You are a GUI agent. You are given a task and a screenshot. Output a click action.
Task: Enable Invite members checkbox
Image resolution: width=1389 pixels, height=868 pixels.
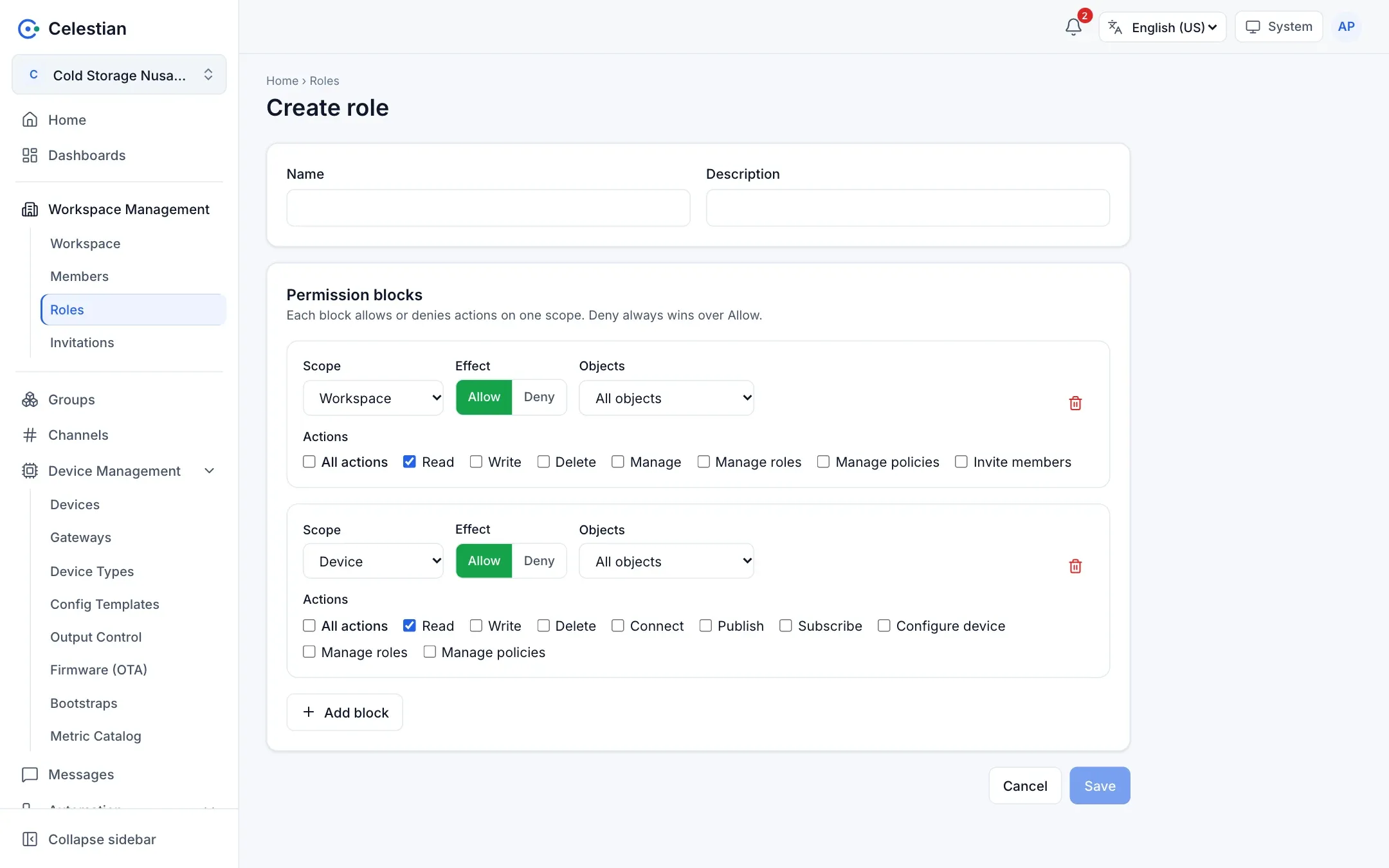[x=961, y=462]
